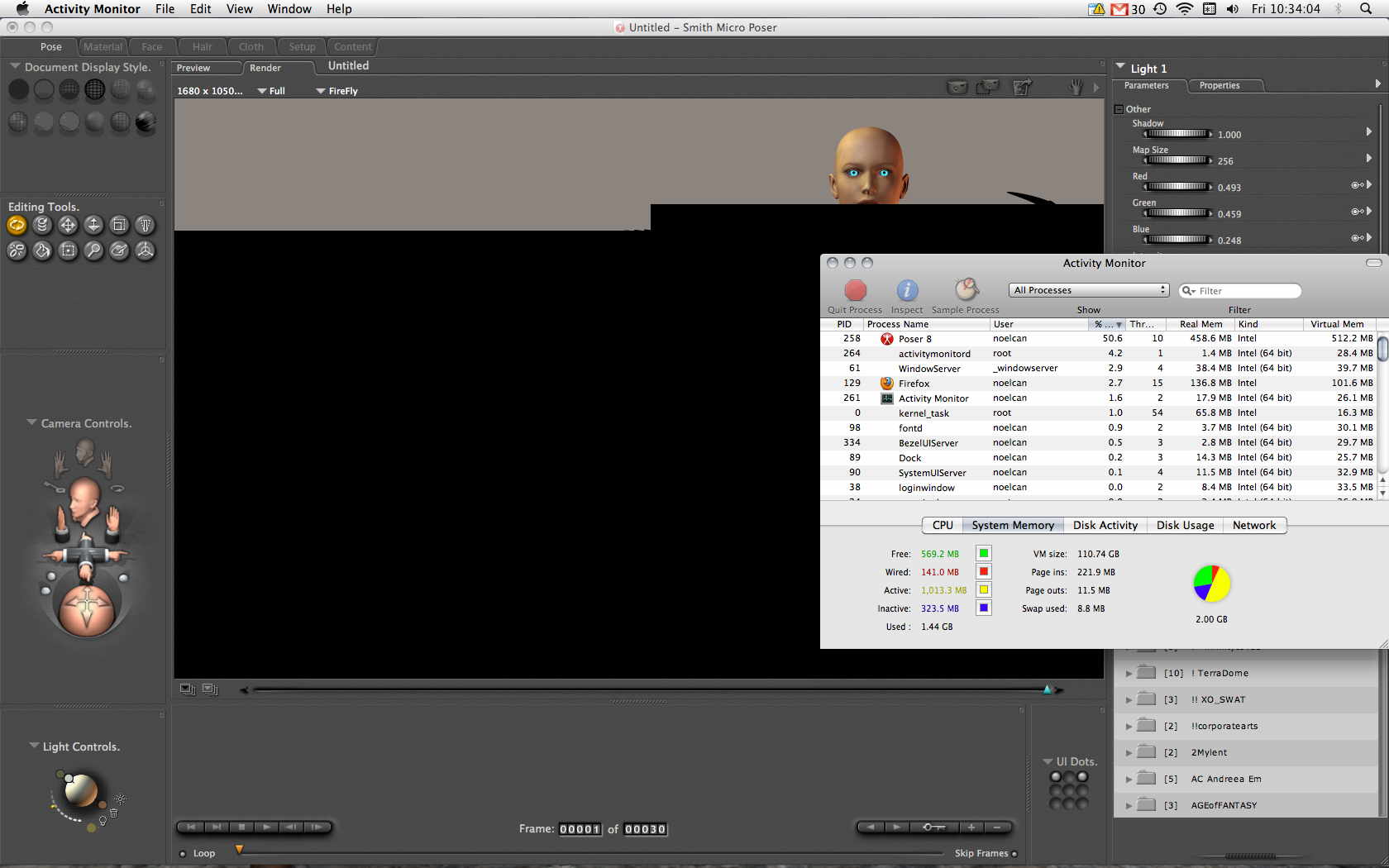Enable the Skip Frames option

[x=1014, y=854]
